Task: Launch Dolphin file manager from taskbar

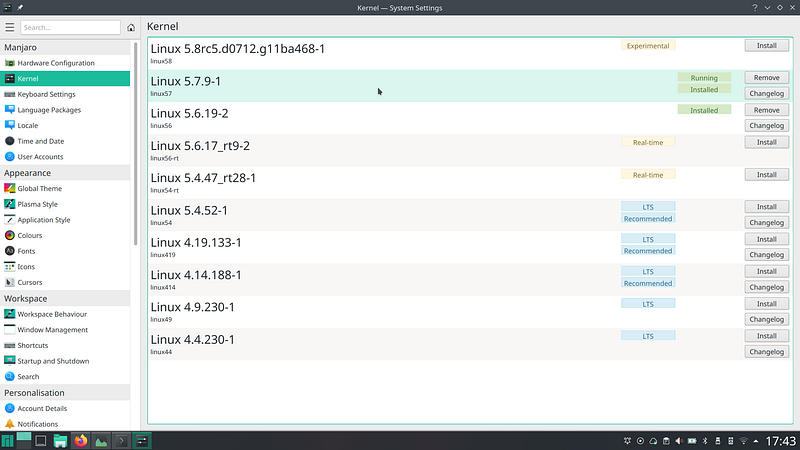Action: (x=60, y=441)
